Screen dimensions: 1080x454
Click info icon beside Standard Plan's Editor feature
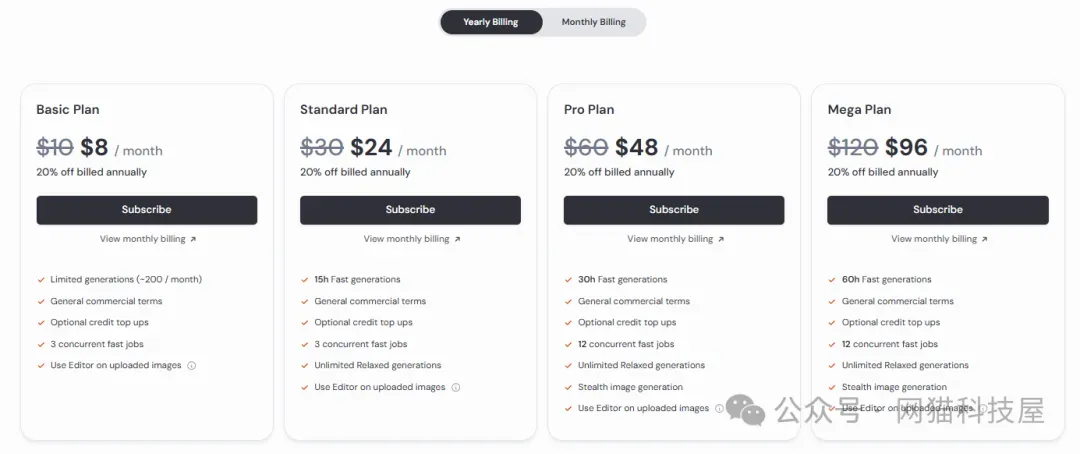(456, 387)
